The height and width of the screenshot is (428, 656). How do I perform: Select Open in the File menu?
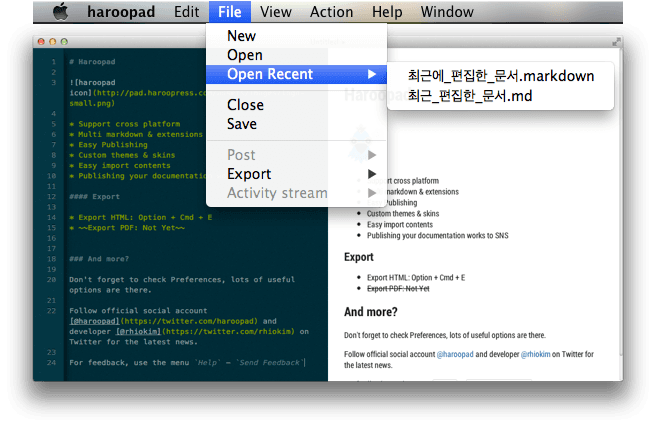(245, 55)
